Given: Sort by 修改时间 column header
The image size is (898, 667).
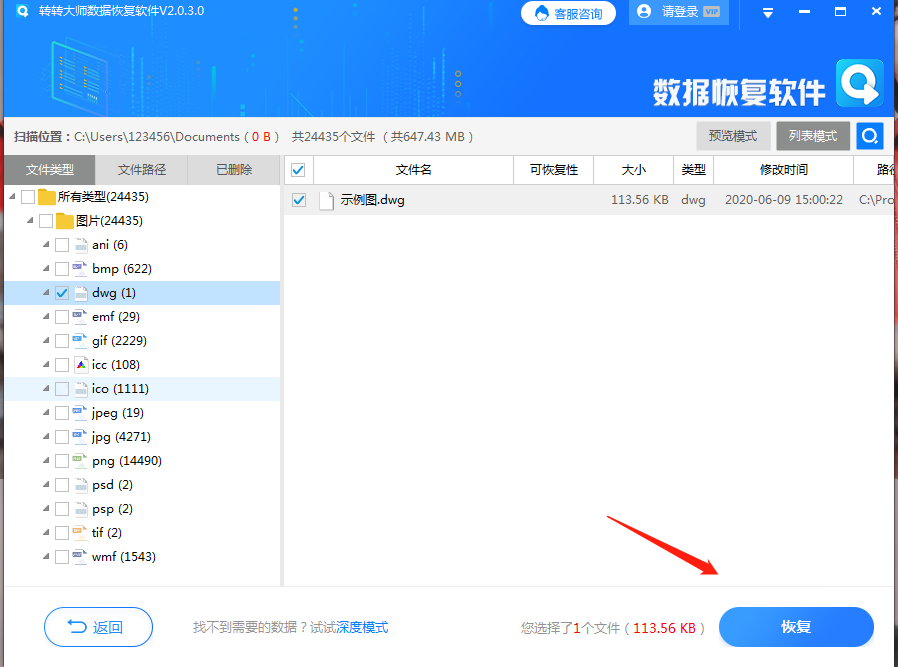Looking at the screenshot, I should click(x=783, y=170).
